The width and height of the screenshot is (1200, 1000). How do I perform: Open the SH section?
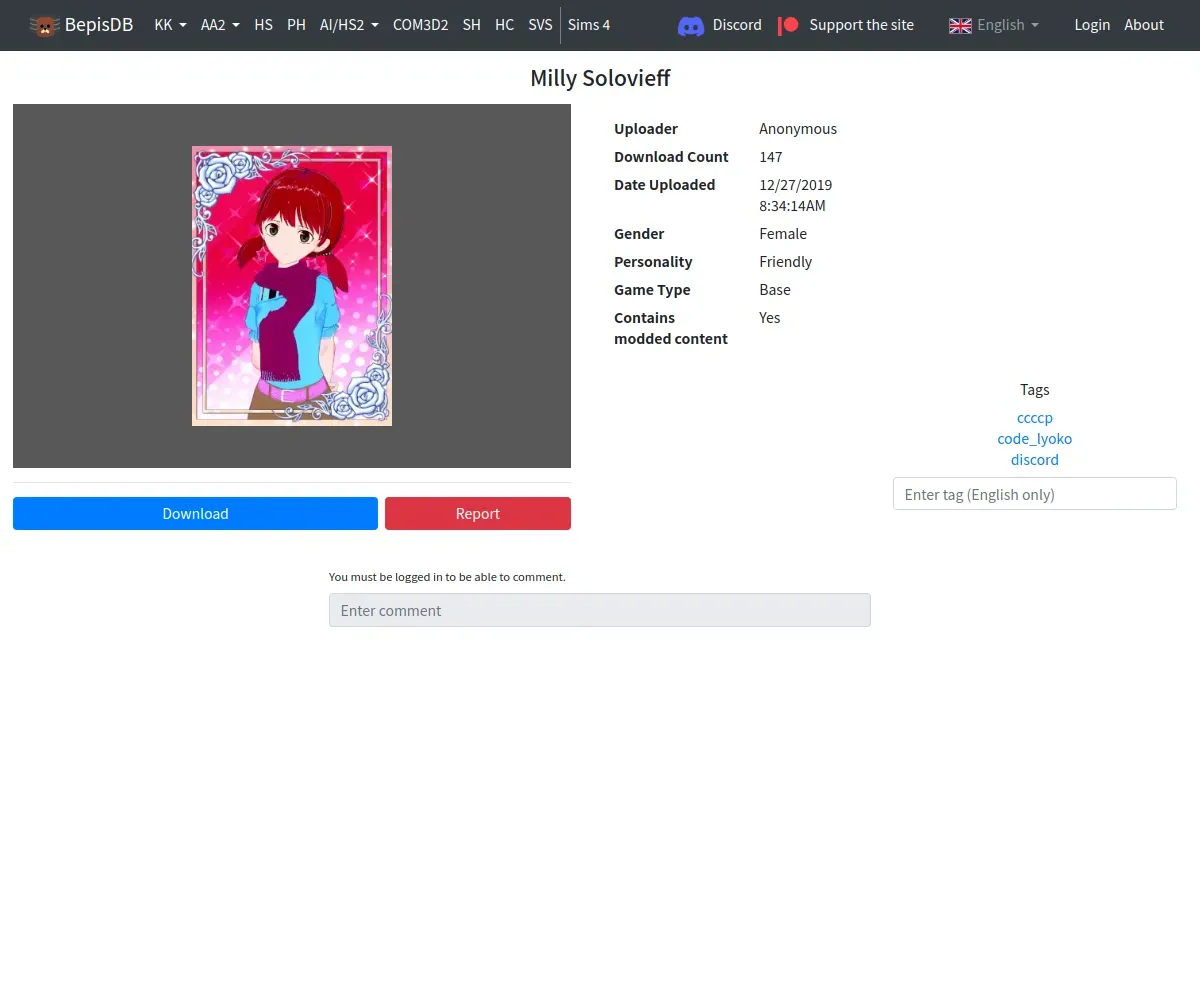pyautogui.click(x=471, y=25)
